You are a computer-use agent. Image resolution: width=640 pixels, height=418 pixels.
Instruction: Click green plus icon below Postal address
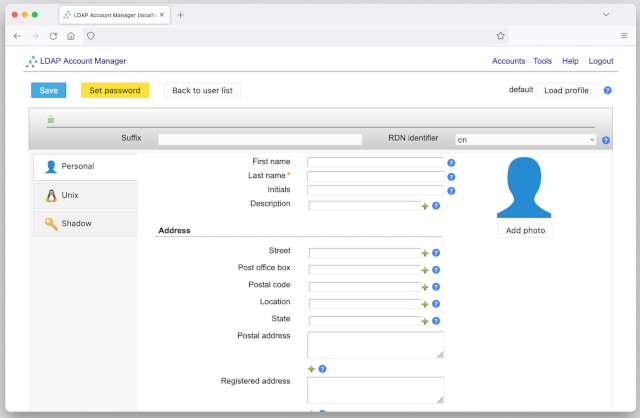point(311,369)
